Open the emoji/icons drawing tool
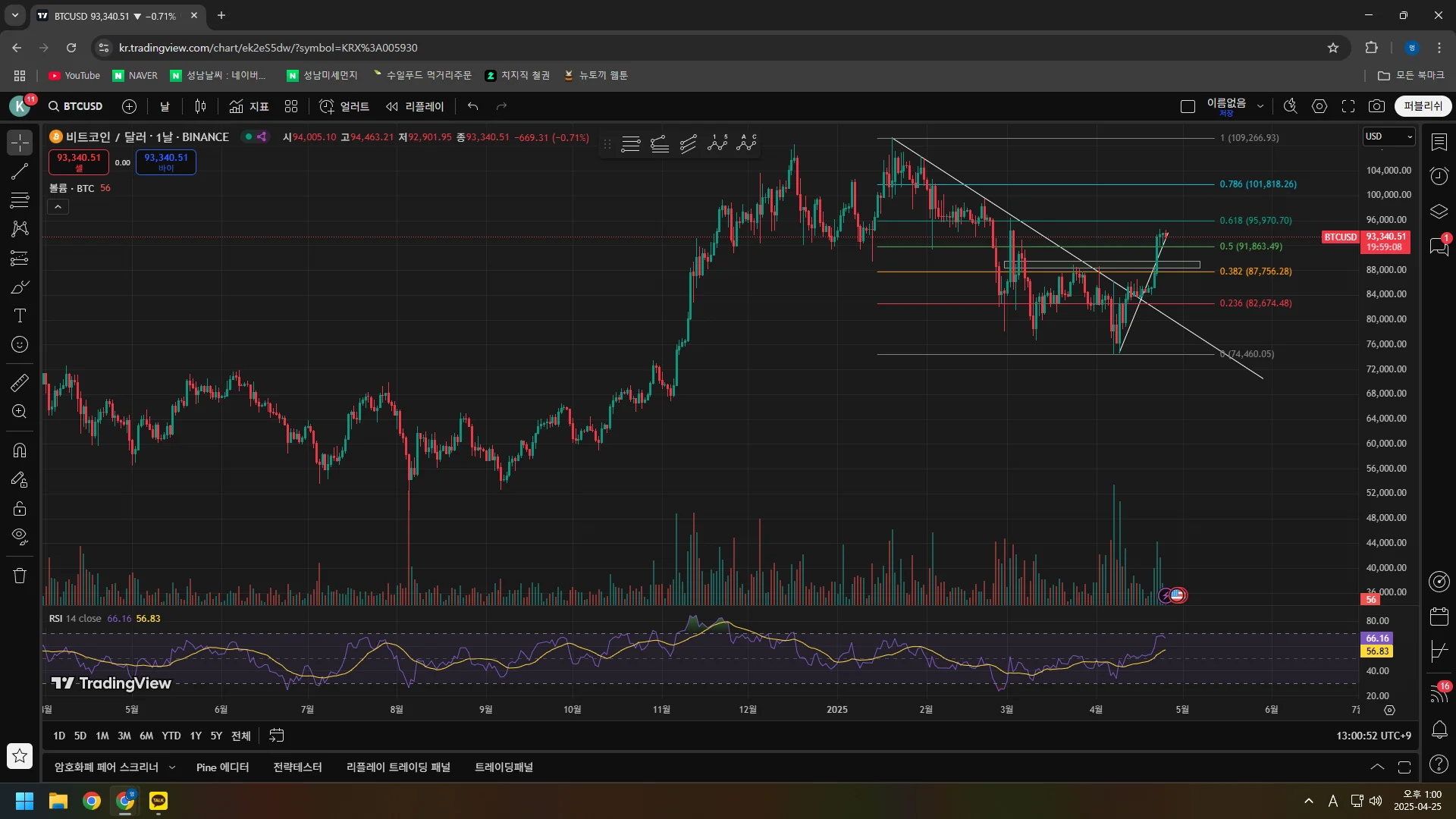This screenshot has width=1456, height=819. (x=20, y=345)
